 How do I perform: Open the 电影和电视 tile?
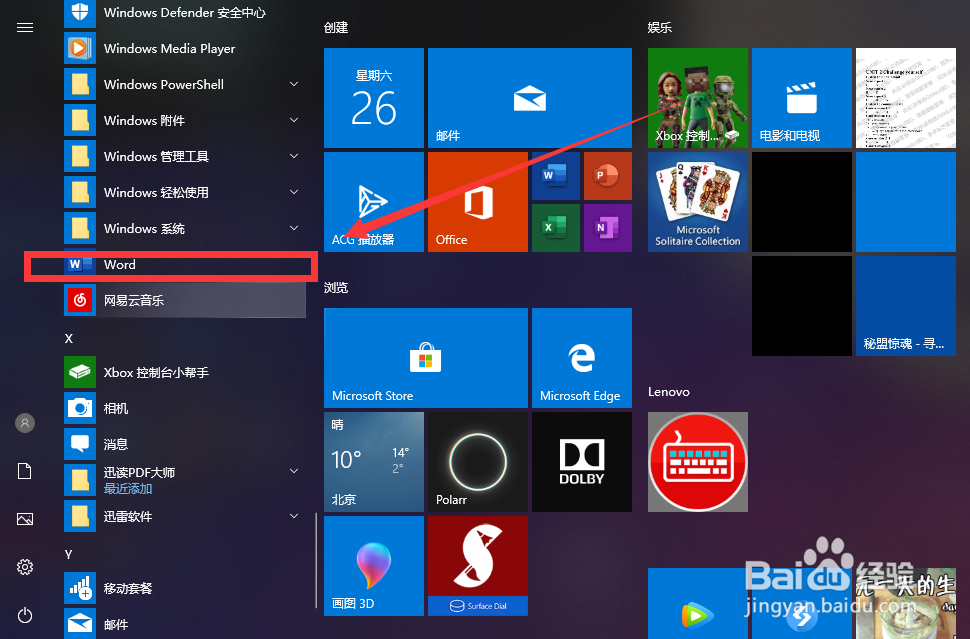tap(802, 98)
